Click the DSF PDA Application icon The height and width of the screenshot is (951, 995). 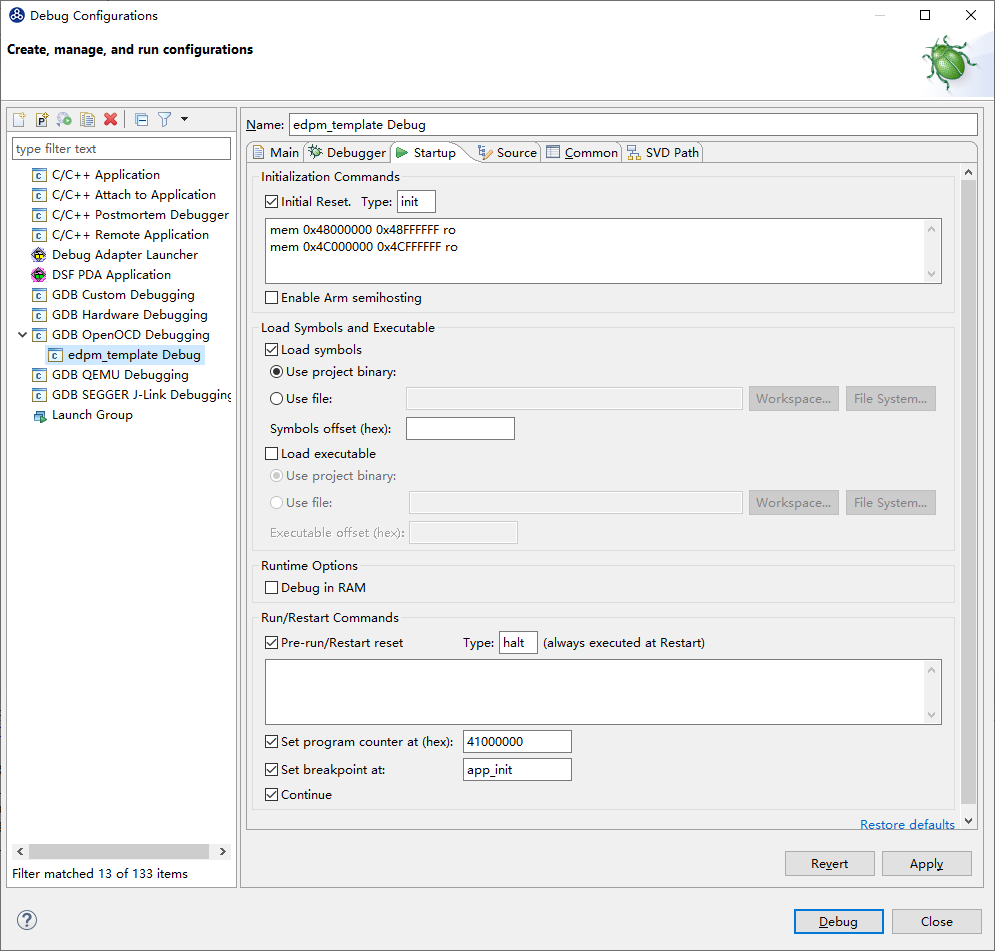[39, 275]
